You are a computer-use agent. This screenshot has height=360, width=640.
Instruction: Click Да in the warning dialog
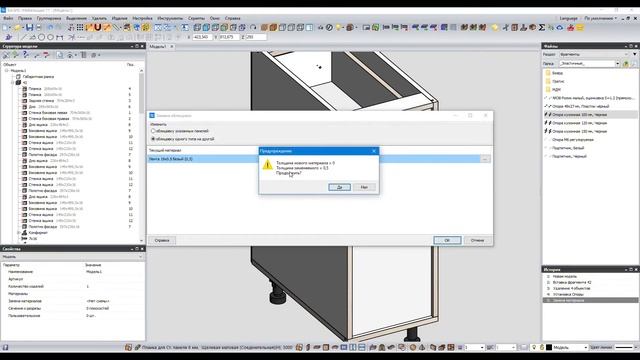tap(340, 187)
